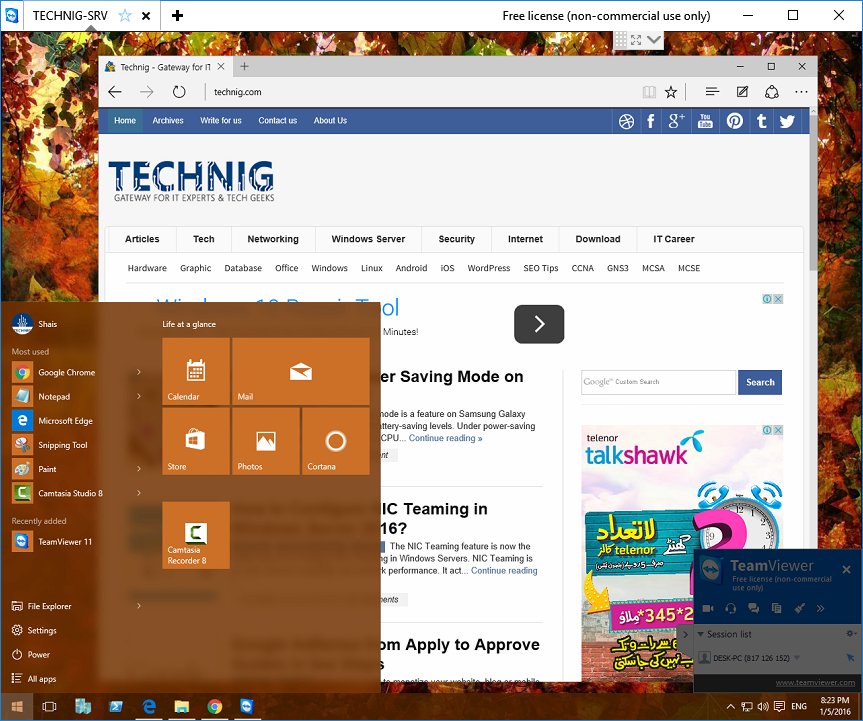The image size is (863, 721).
Task: Click the Edge back arrow button
Action: pyautogui.click(x=115, y=92)
